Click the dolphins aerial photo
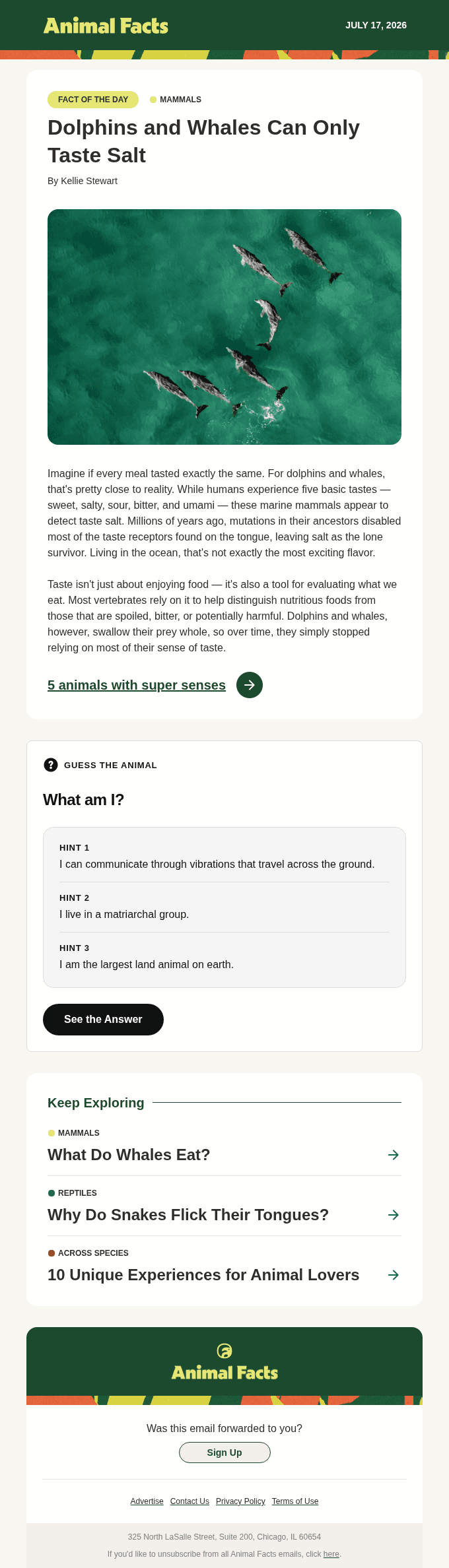The width and height of the screenshot is (449, 1568). click(224, 327)
